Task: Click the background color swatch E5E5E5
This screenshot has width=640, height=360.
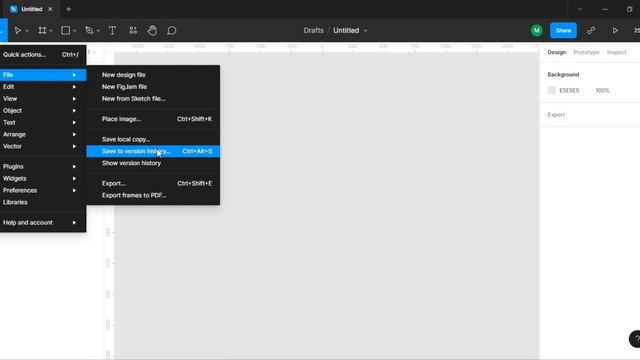Action: pyautogui.click(x=551, y=90)
